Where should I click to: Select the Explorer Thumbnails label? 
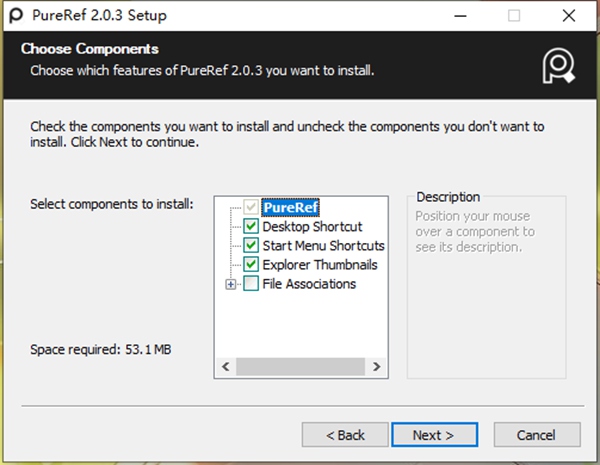tap(320, 265)
